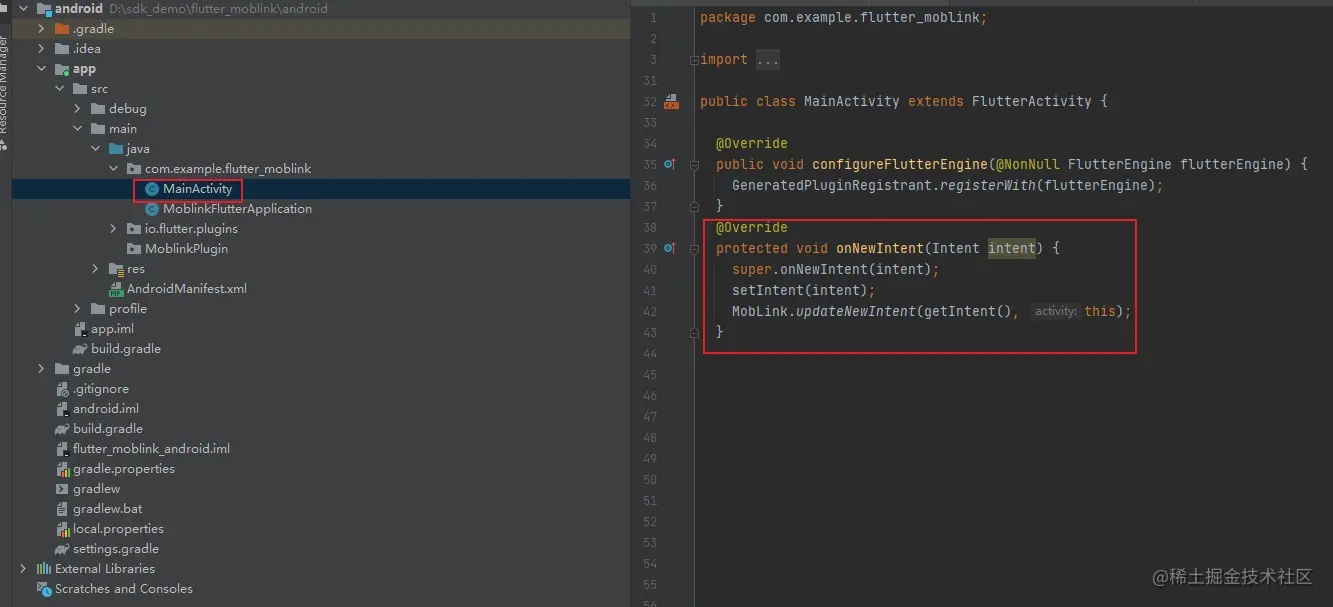Click '@NonNull' annotation on line 35

(1027, 164)
